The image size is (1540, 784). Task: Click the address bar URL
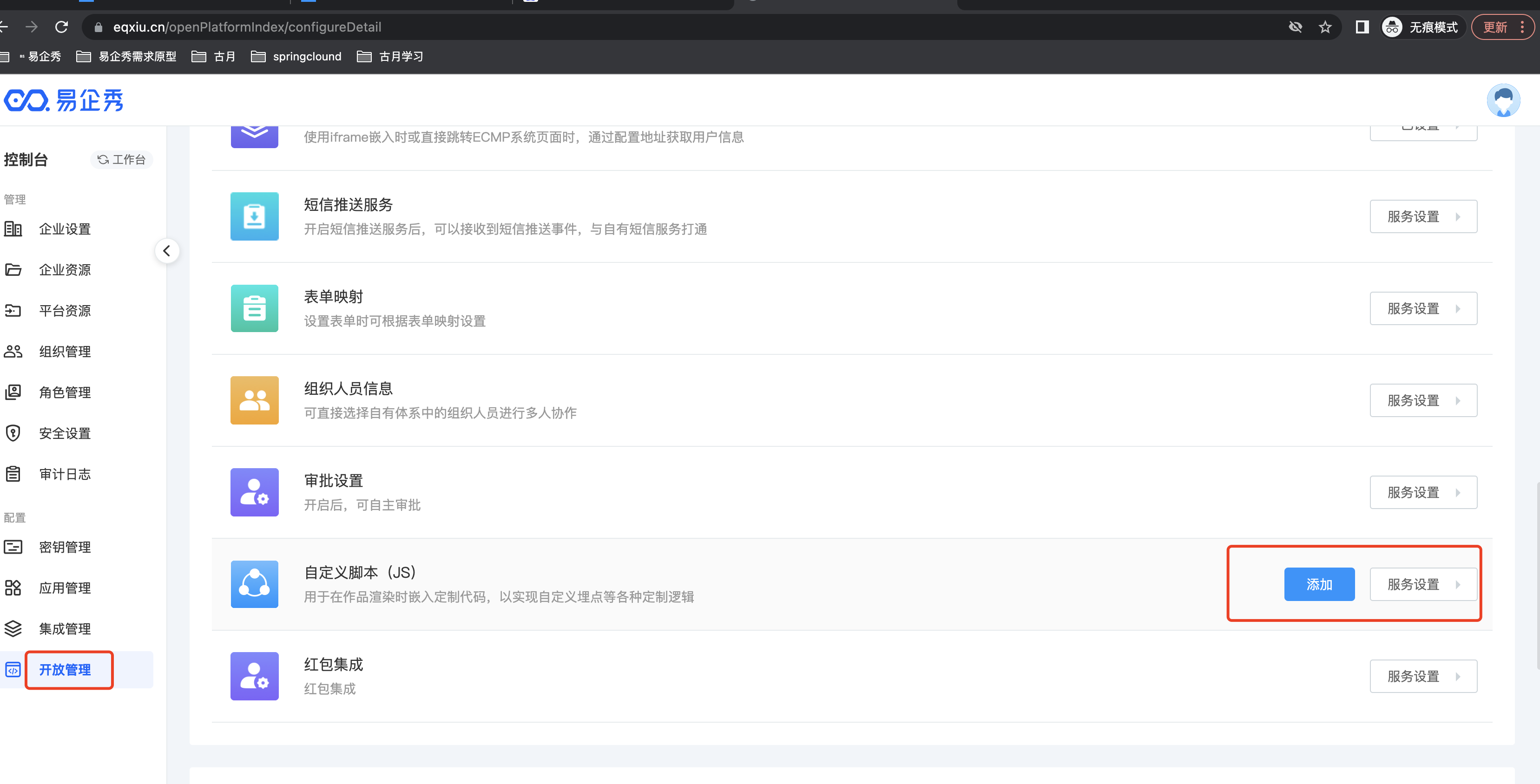tap(247, 27)
